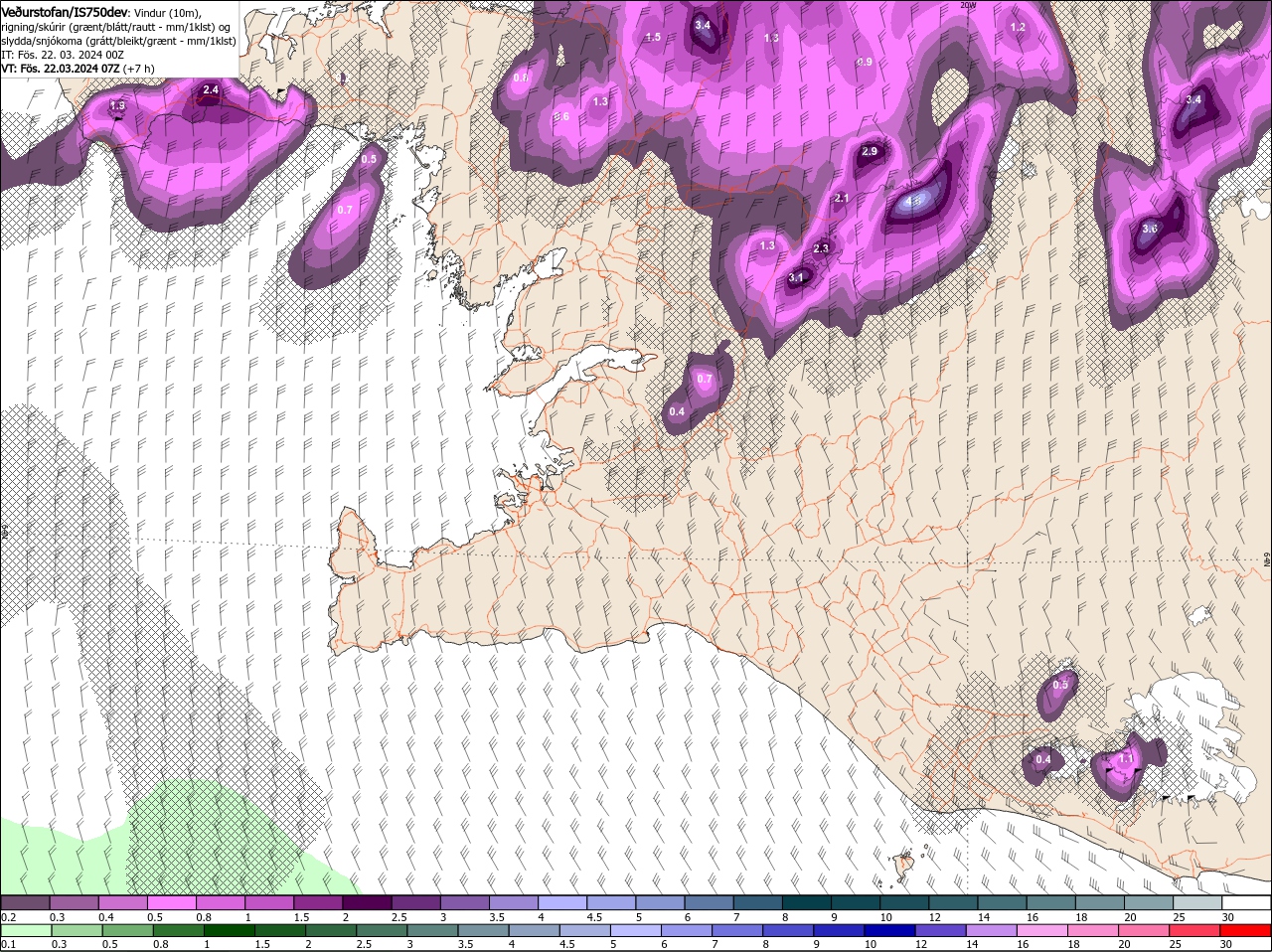The width and height of the screenshot is (1272, 952).
Task: Click the Veðurstofan/IS750dev title text
Action: coord(65,11)
